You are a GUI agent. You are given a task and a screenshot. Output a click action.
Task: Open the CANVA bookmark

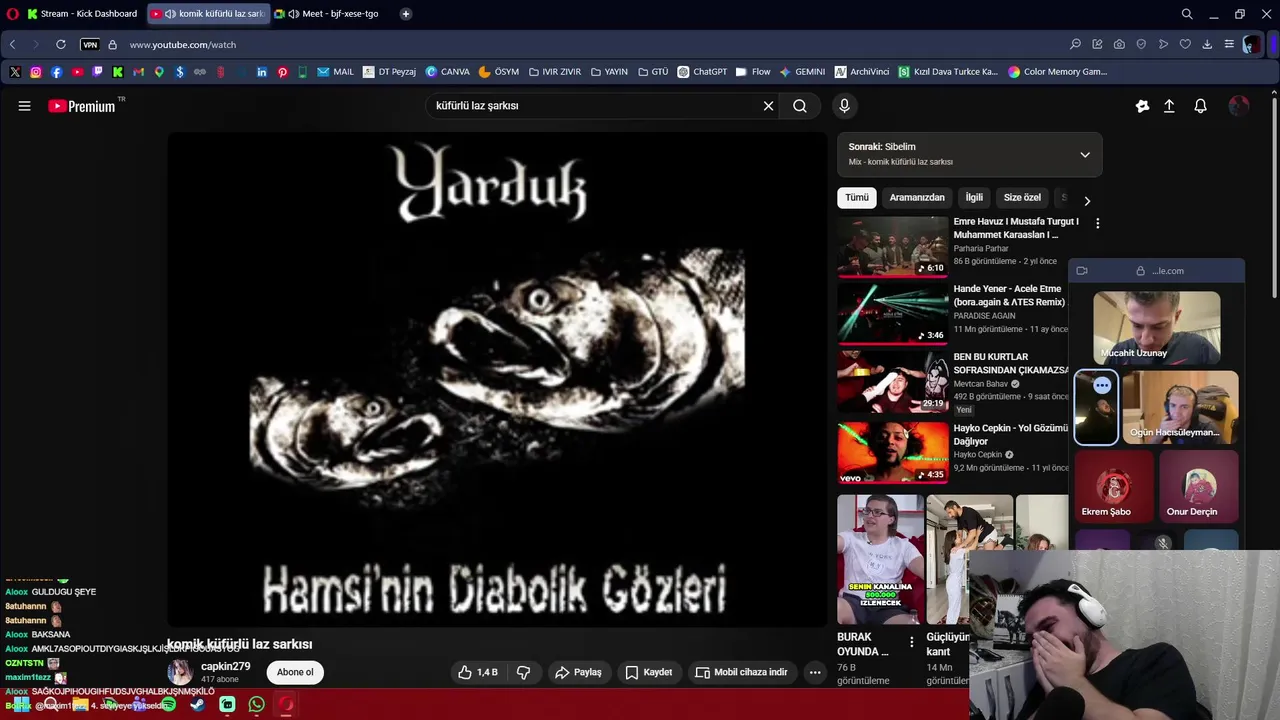tap(447, 72)
